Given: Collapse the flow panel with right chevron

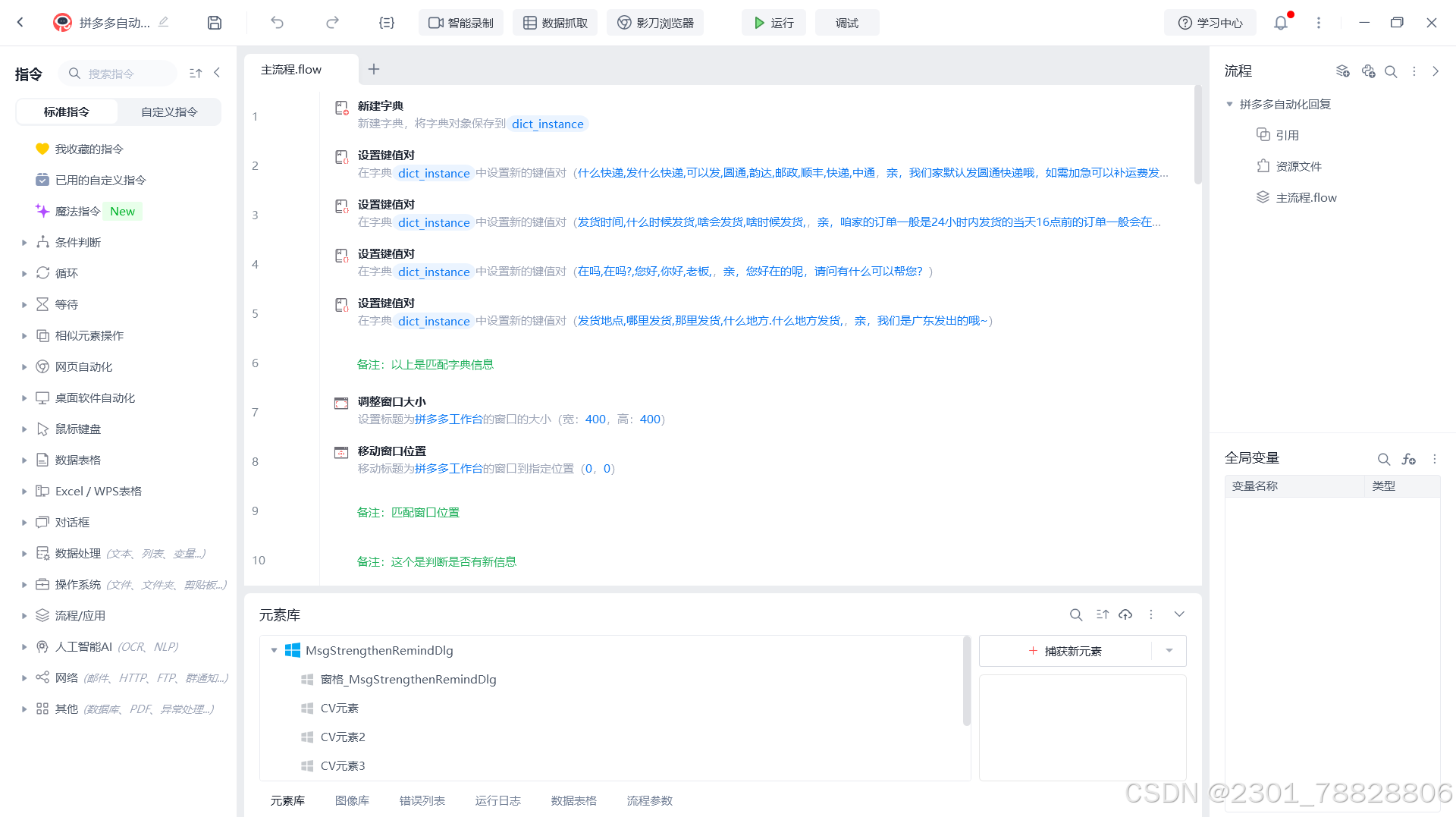Looking at the screenshot, I should click(x=1436, y=71).
